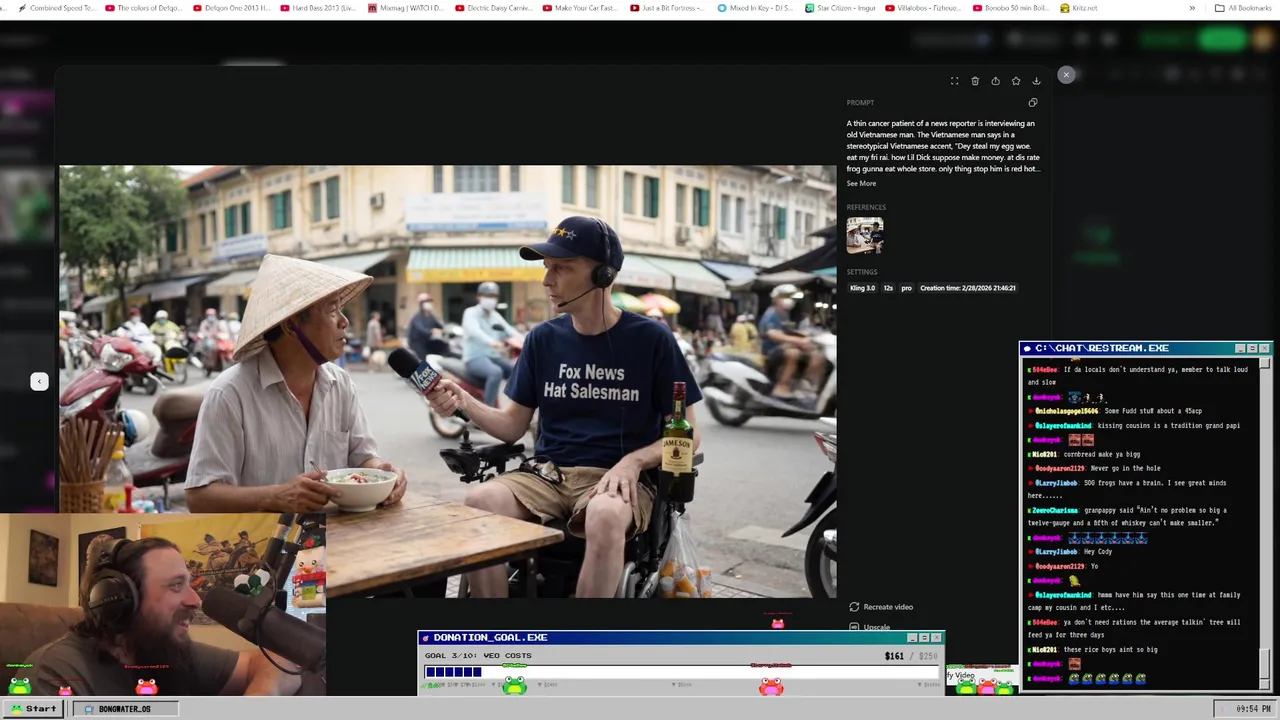Open the Start menu
Image resolution: width=1280 pixels, height=720 pixels.
click(x=33, y=708)
